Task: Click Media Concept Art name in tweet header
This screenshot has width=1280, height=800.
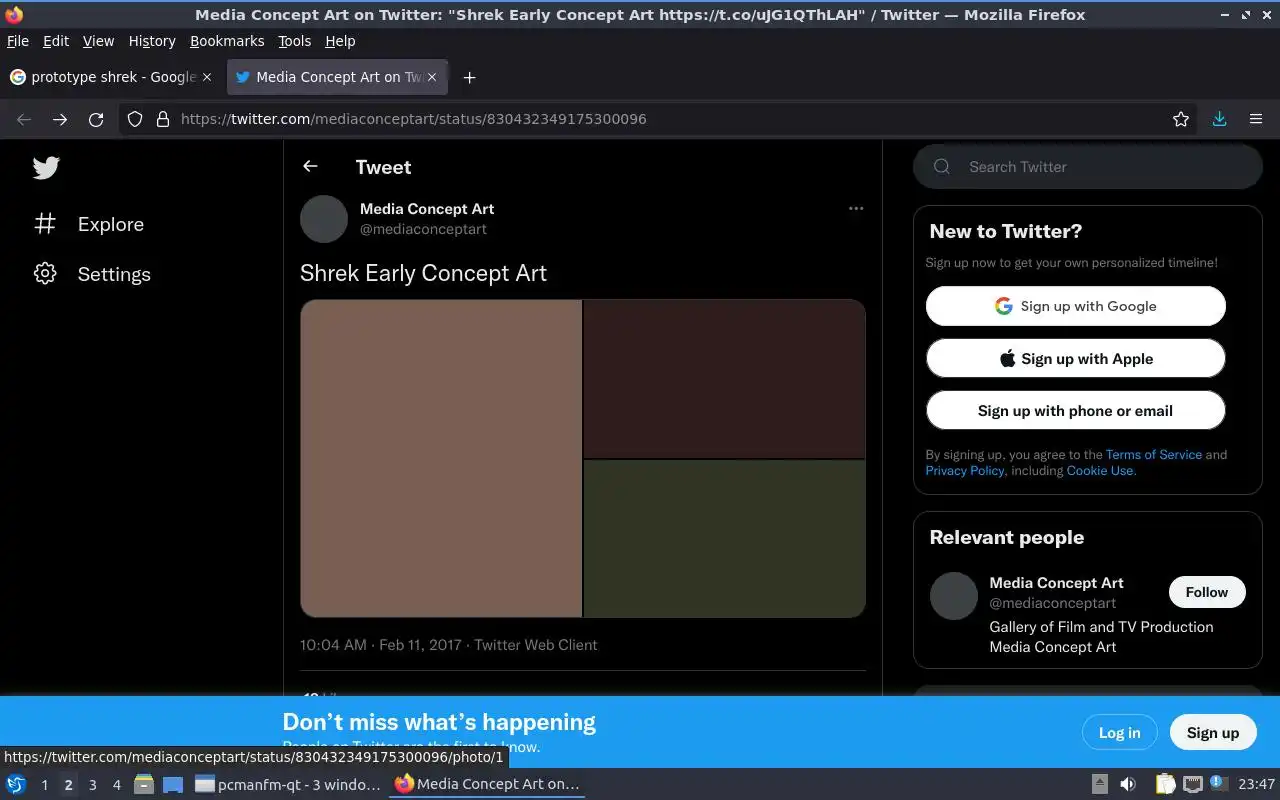Action: [x=427, y=209]
